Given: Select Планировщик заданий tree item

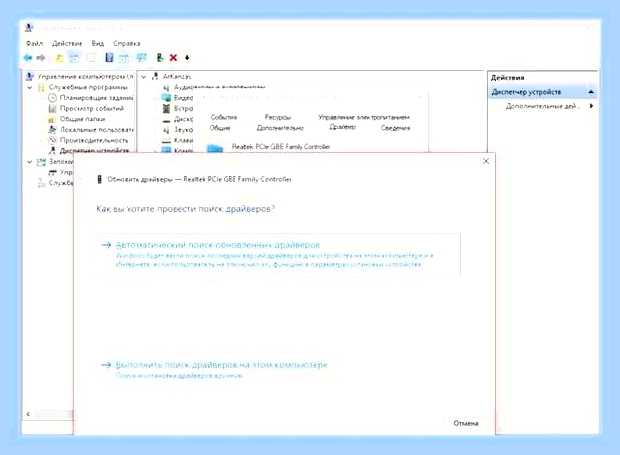Looking at the screenshot, I should point(96,97).
